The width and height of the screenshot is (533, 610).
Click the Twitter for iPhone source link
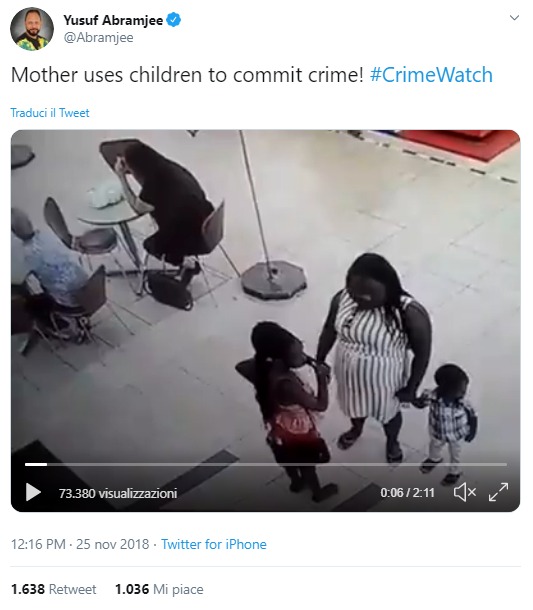point(214,544)
